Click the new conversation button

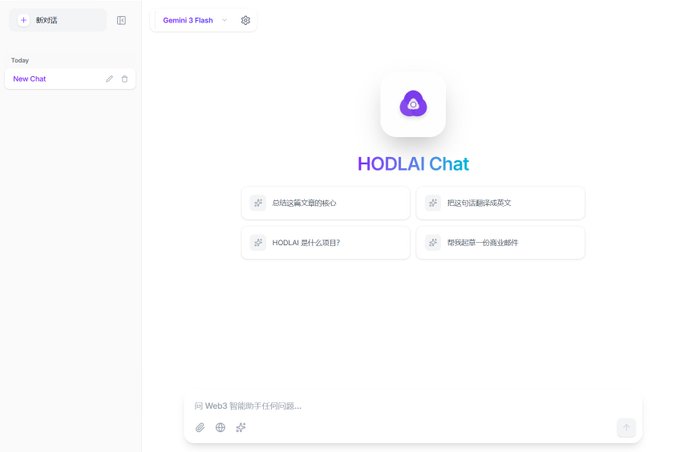(x=58, y=20)
